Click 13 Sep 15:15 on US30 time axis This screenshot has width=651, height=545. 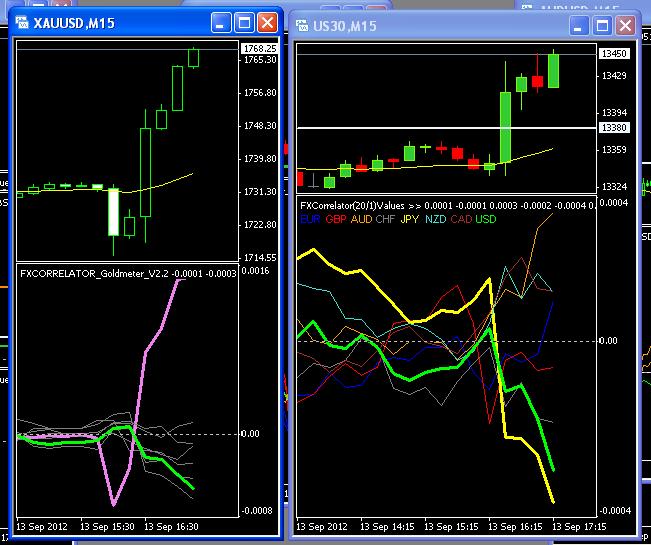(x=451, y=527)
